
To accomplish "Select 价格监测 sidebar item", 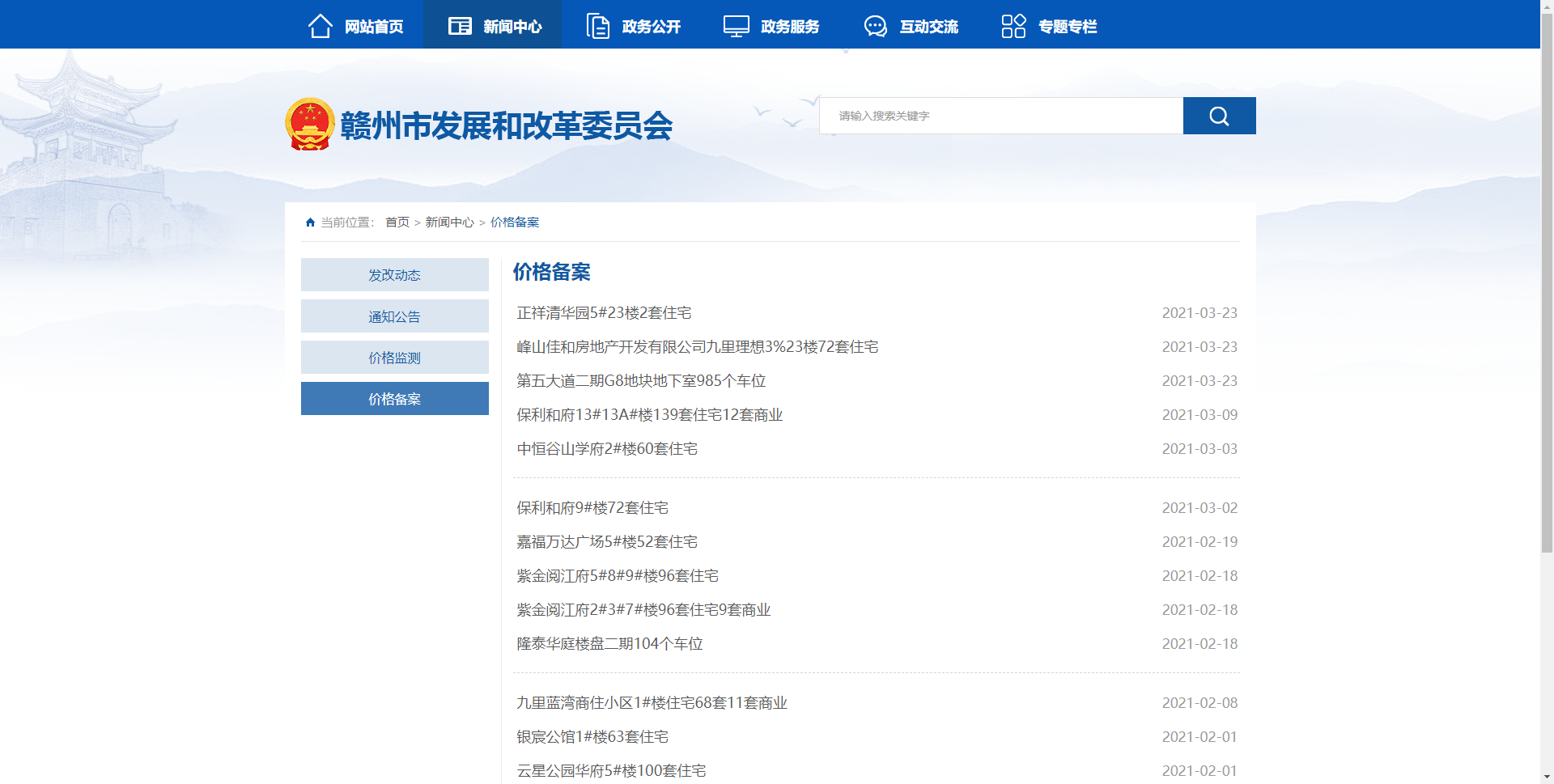I will tap(394, 357).
